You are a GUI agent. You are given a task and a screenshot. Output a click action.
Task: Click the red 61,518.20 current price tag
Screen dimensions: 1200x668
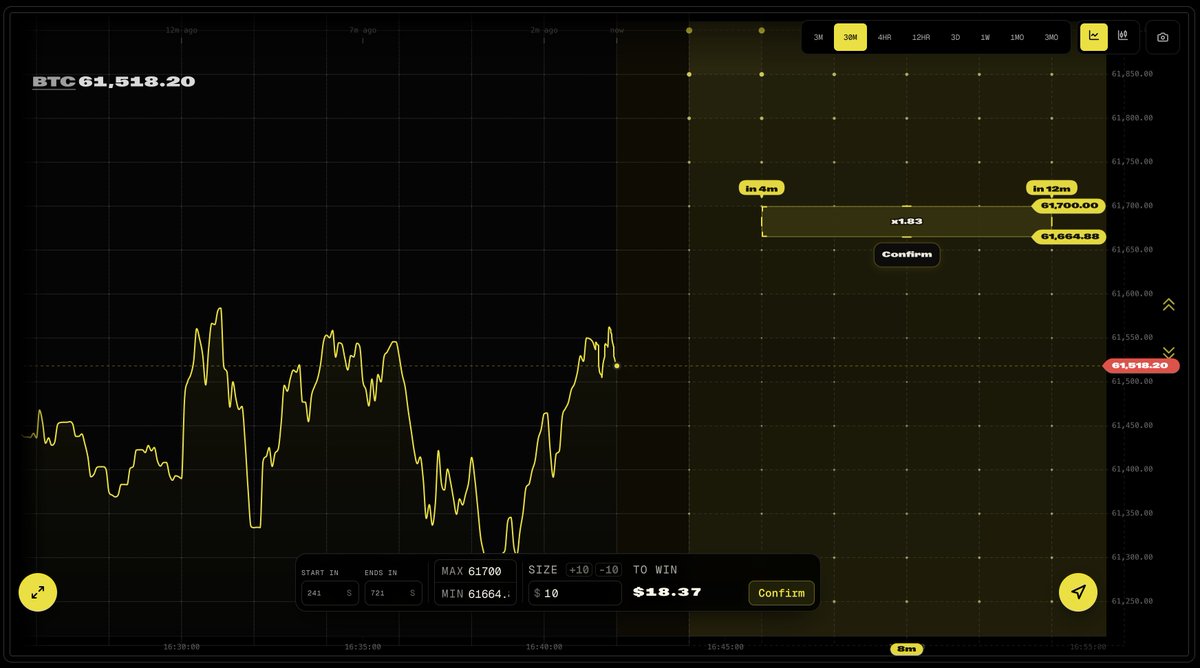pyautogui.click(x=1141, y=365)
